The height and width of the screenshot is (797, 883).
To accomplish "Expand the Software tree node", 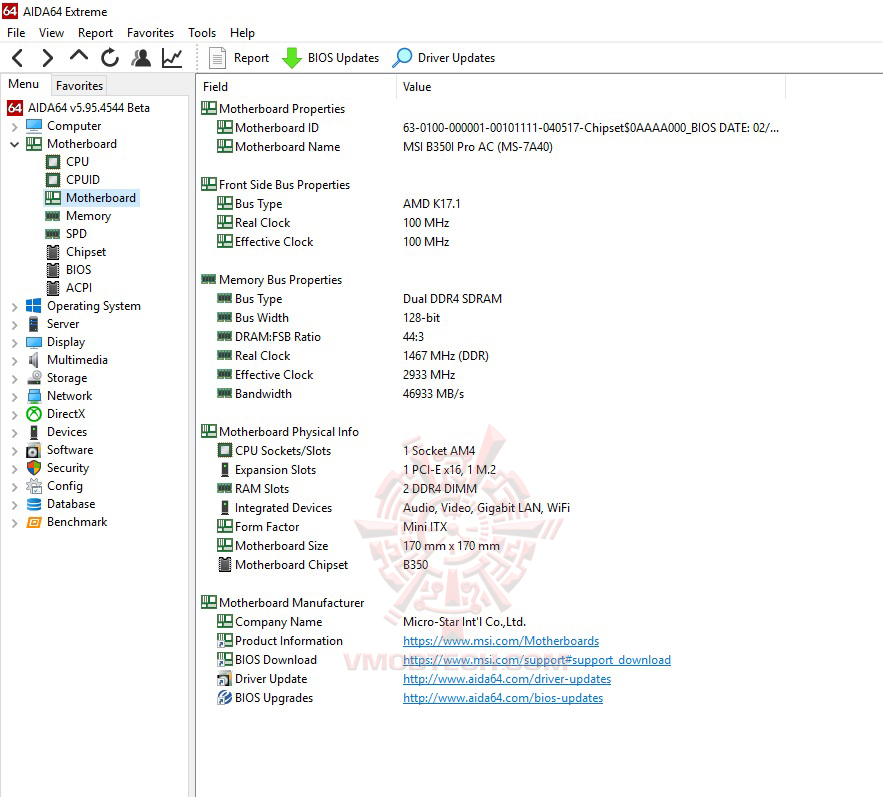I will [x=15, y=451].
